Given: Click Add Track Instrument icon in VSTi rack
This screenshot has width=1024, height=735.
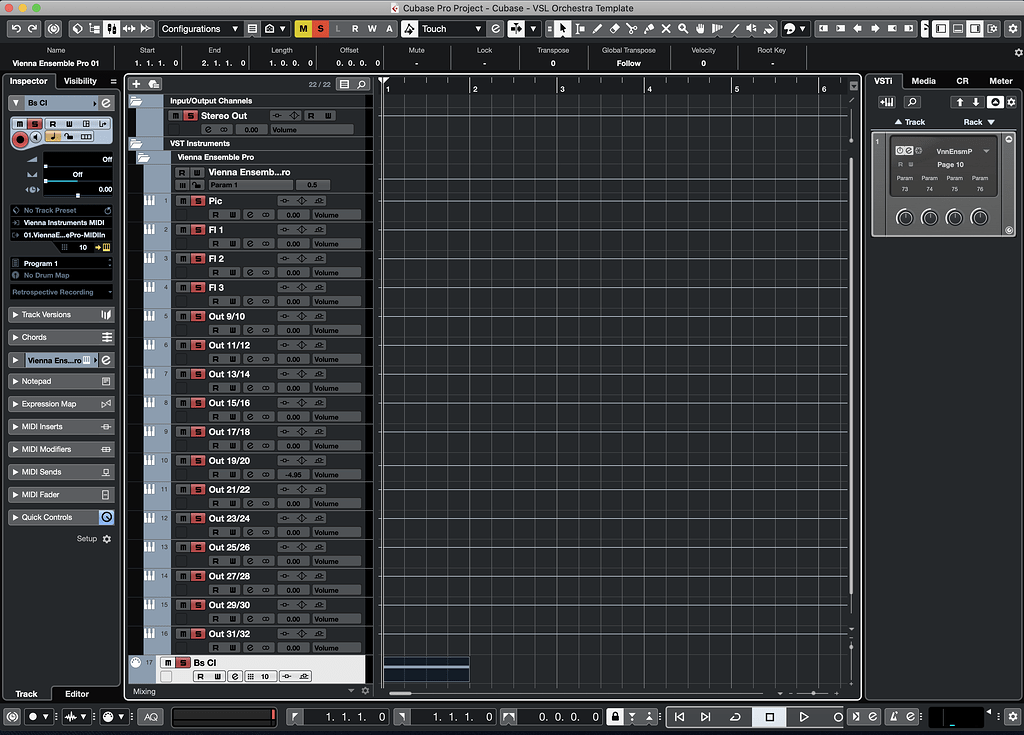Looking at the screenshot, I should coord(887,102).
